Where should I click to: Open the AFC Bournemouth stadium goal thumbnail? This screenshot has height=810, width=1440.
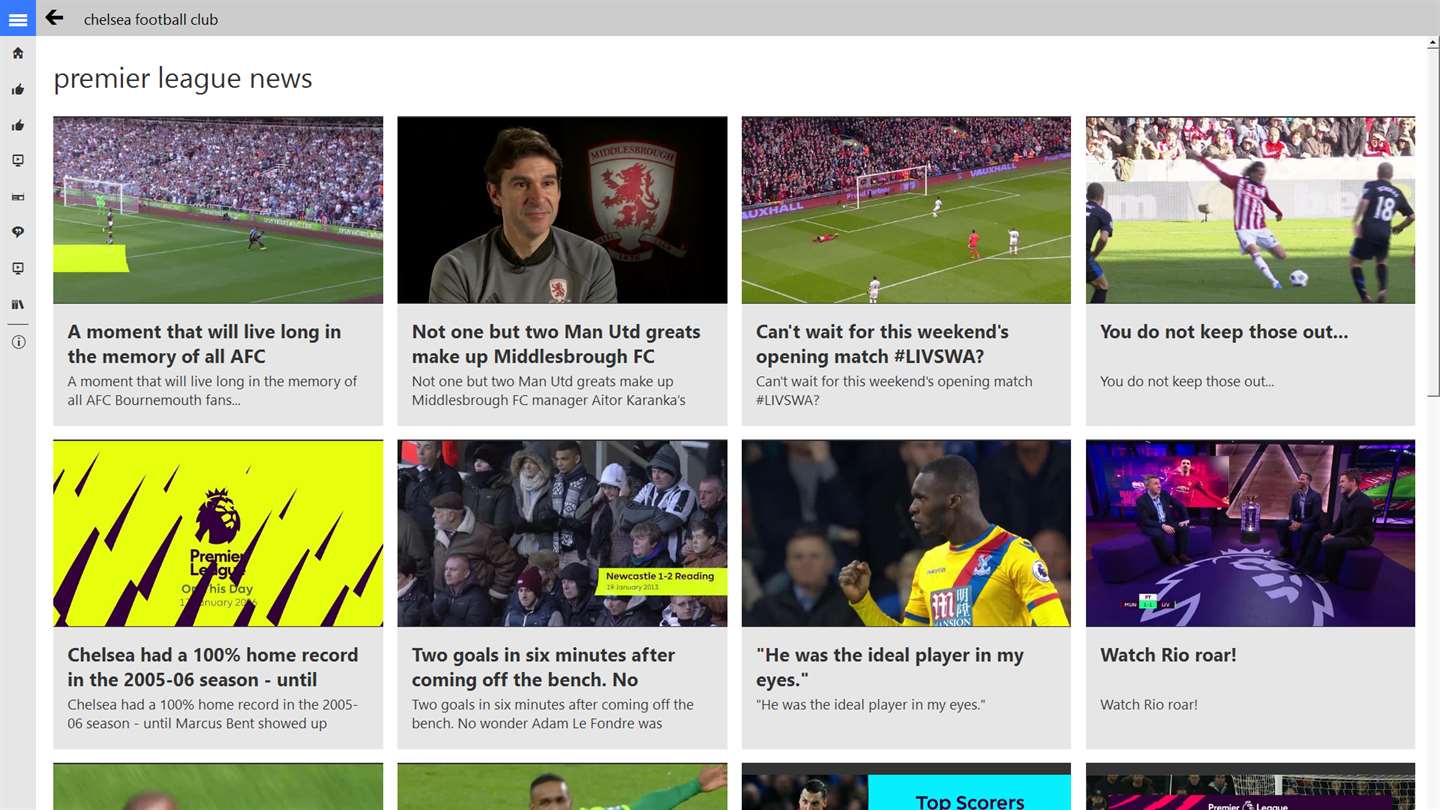[218, 210]
